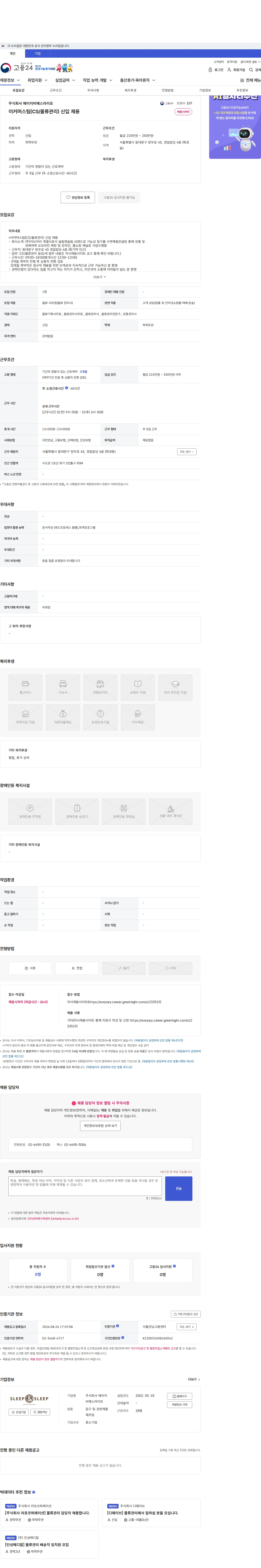Jump to the 복리후생 section tab
Image resolution: width=261 pixels, height=1568 pixels.
coord(130,90)
